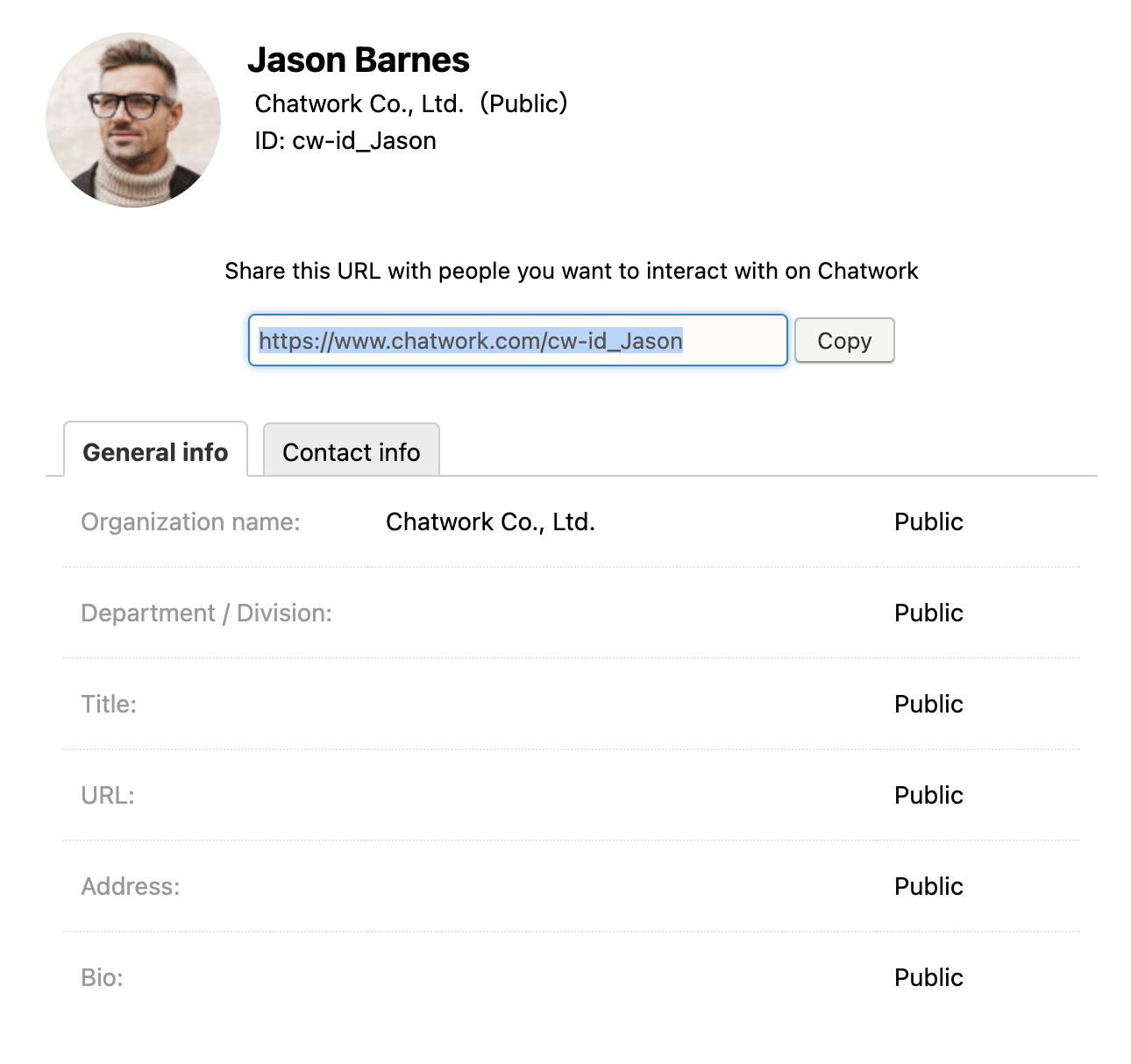Open the General info tab

point(155,450)
